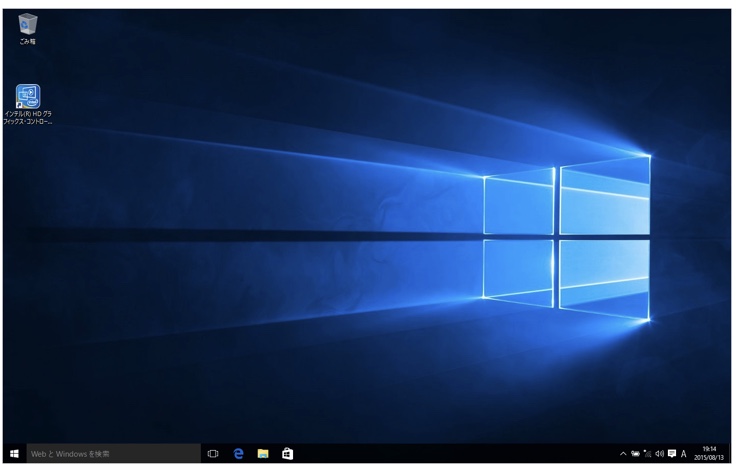The image size is (750, 474).
Task: Click the Windows logo on desktop wallpaper
Action: (566, 238)
